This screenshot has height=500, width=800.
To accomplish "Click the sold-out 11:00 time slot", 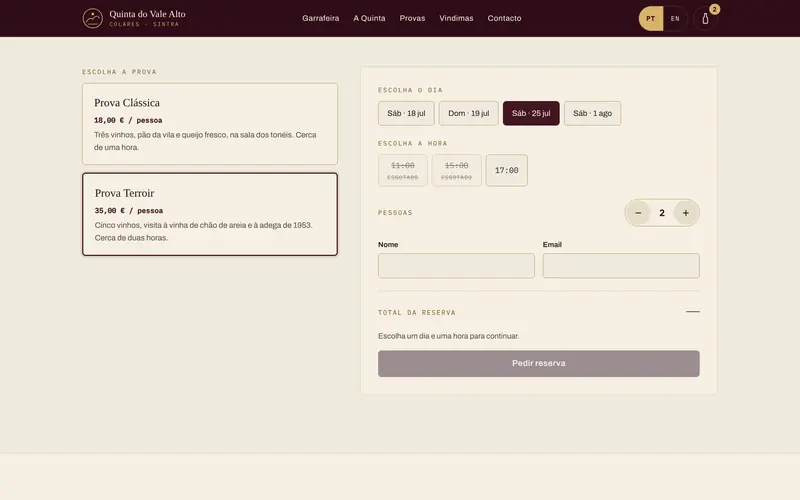I will 403,170.
